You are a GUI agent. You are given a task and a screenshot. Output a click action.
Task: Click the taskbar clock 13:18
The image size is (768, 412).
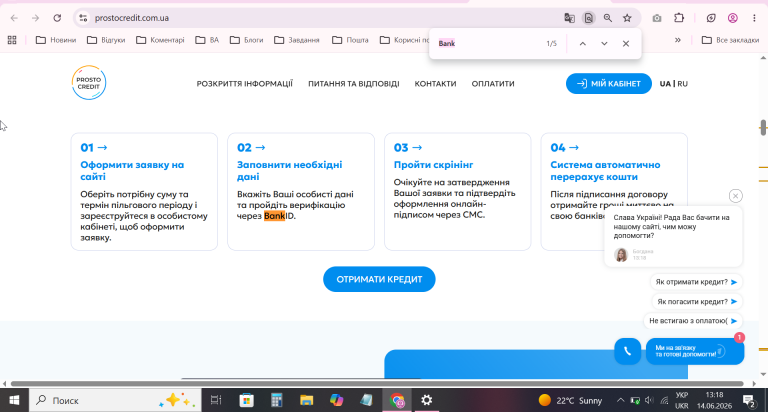715,395
